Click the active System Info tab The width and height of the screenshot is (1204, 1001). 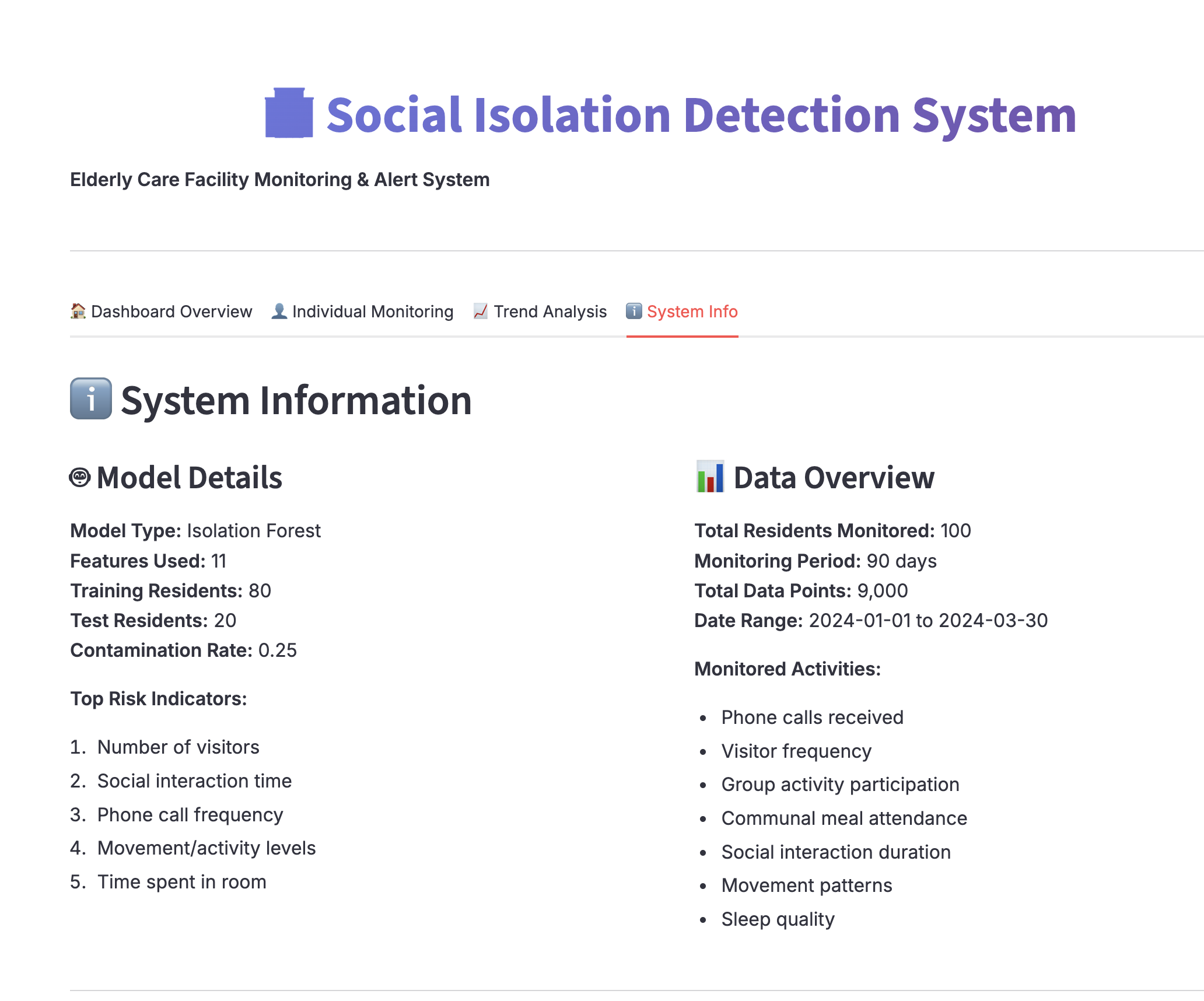pyautogui.click(x=692, y=311)
